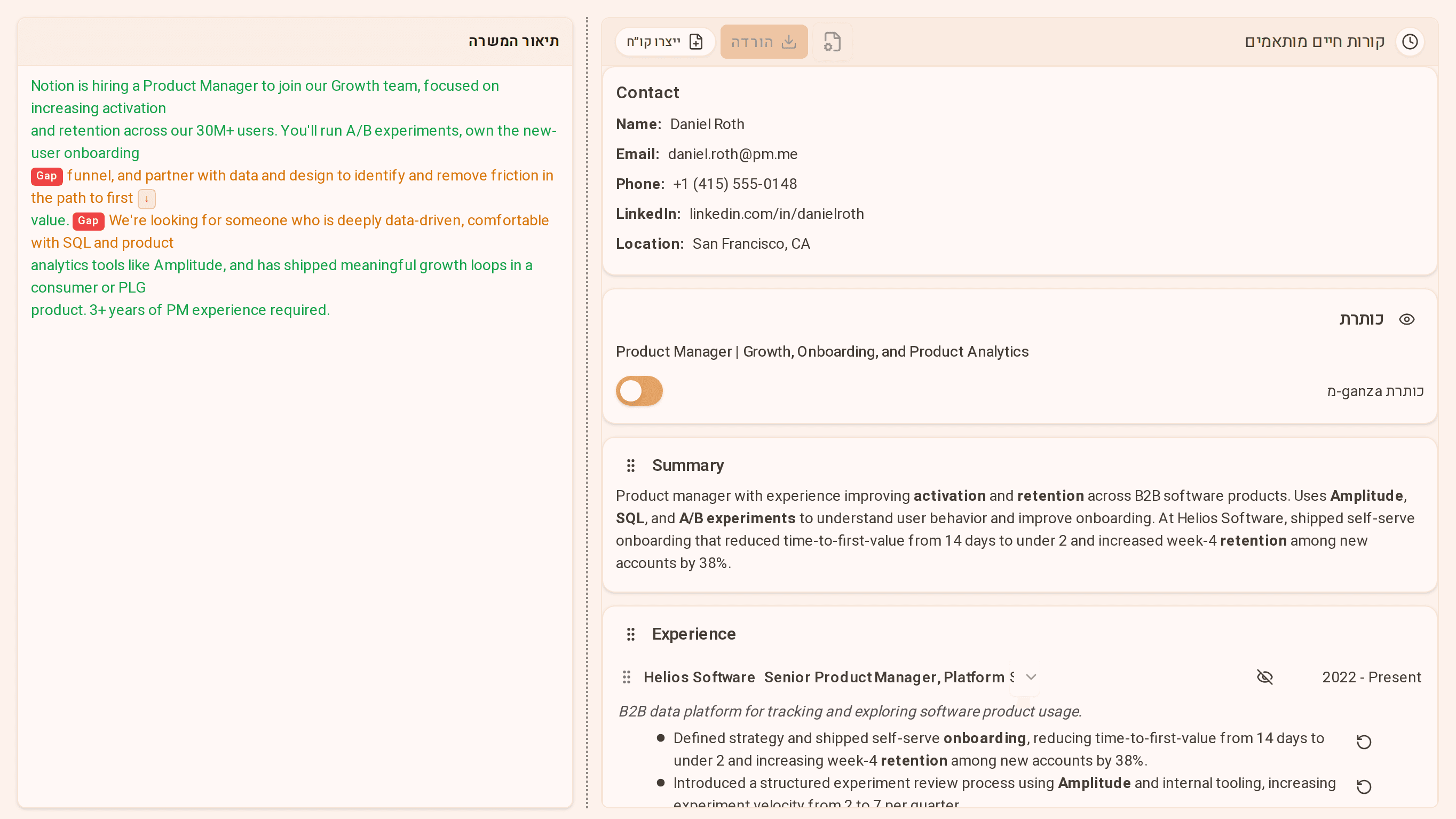
Task: Click the Experience section heading
Action: (x=693, y=634)
